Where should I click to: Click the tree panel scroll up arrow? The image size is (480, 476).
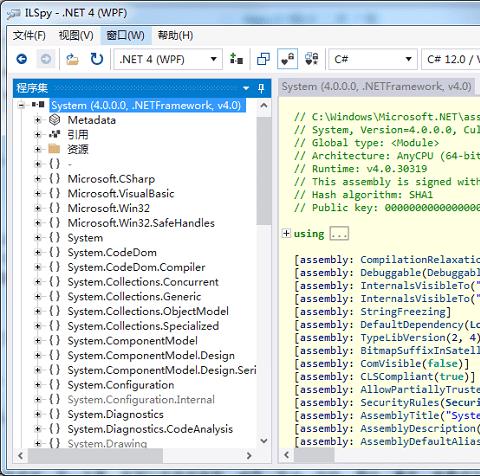[264, 106]
